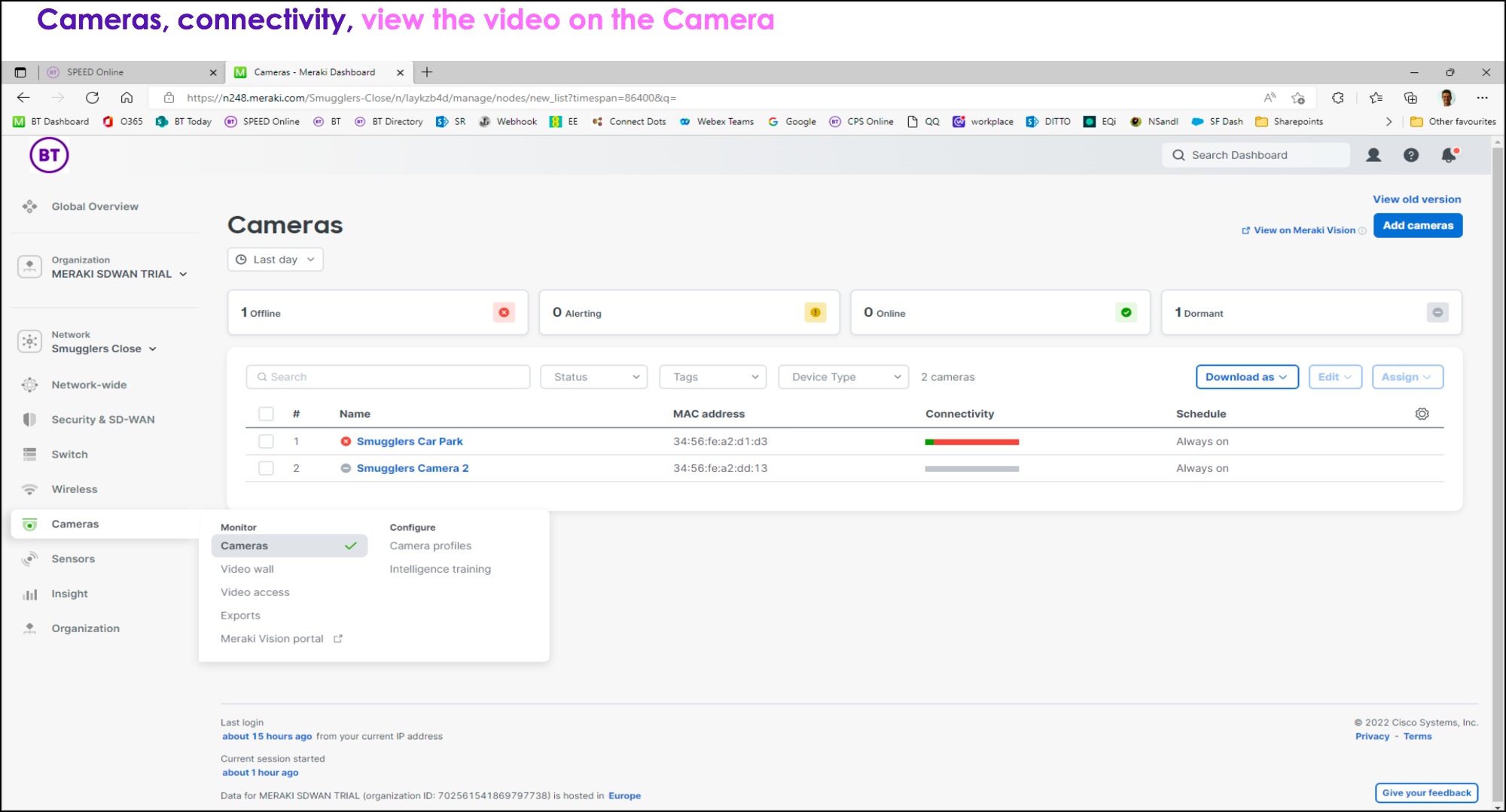This screenshot has width=1506, height=812.
Task: Click the grey dormant status card icon
Action: coord(1437,312)
